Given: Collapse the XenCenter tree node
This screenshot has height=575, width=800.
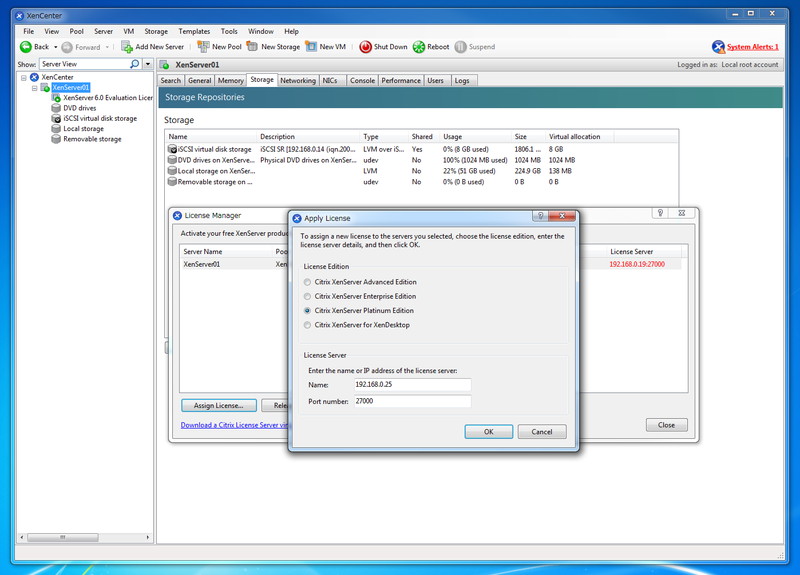Looking at the screenshot, I should point(23,78).
